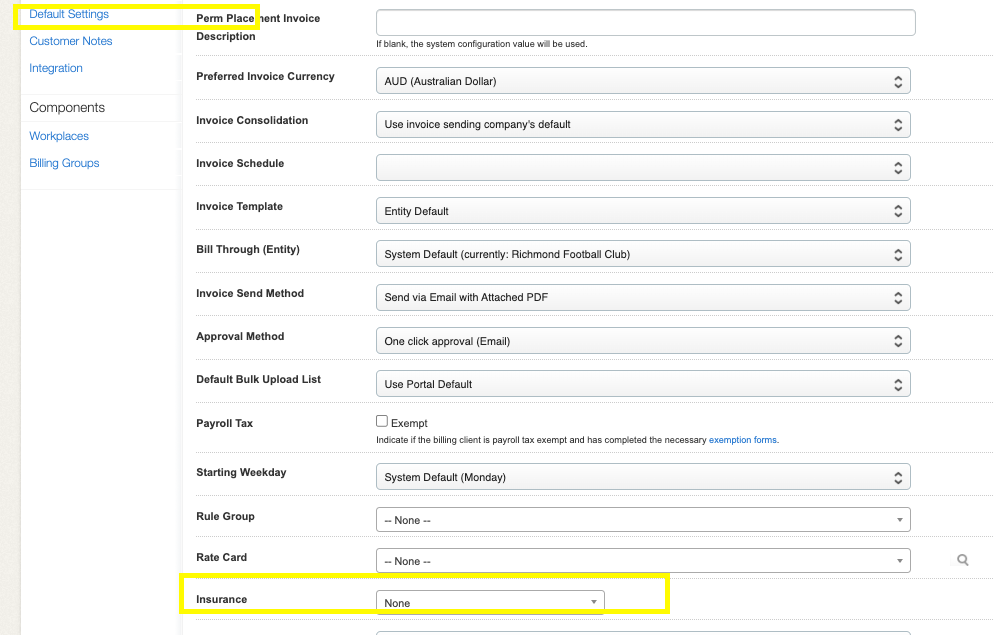Open the Approval Method dropdown
Screen dimensions: 993x635
(x=643, y=341)
